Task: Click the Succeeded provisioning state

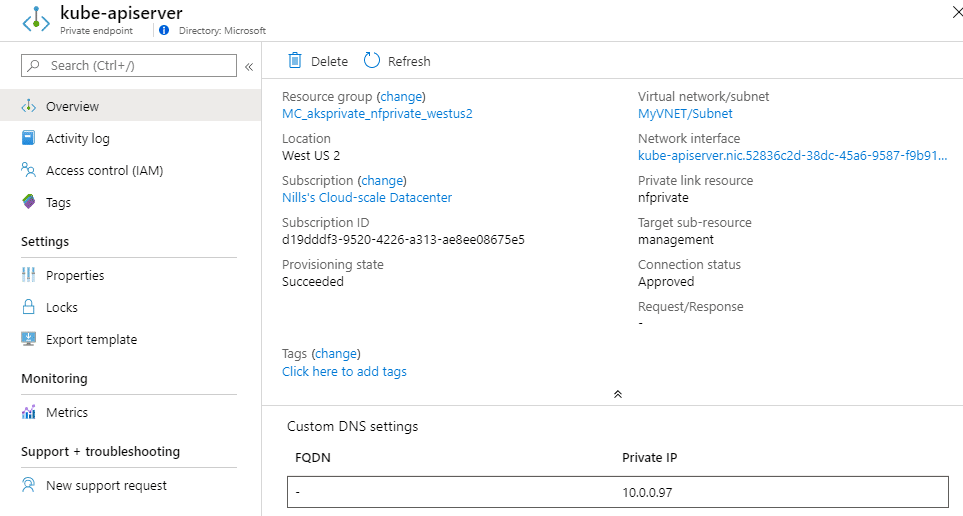Action: pyautogui.click(x=313, y=281)
